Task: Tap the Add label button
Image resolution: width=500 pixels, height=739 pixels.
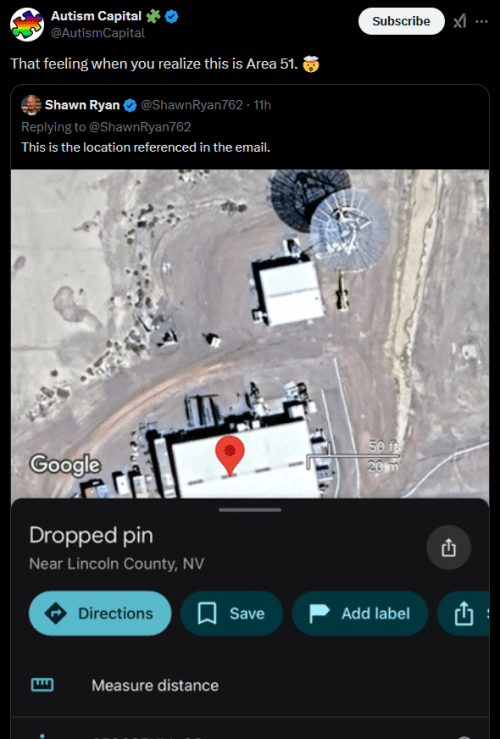Action: point(360,613)
